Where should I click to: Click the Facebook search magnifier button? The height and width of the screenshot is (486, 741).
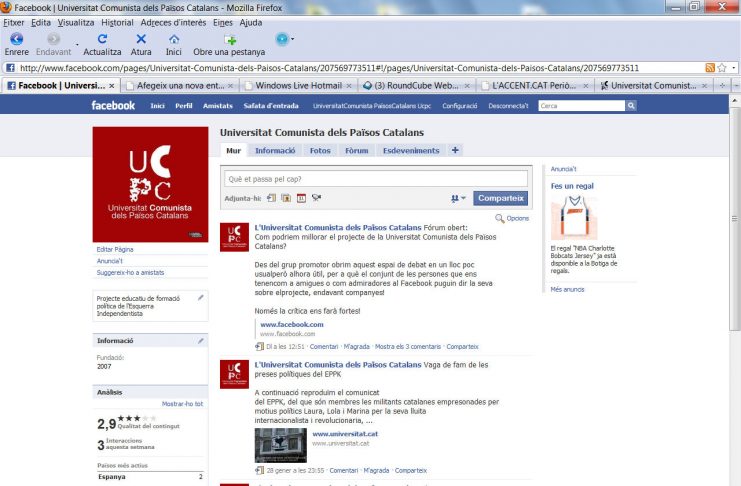[x=631, y=106]
